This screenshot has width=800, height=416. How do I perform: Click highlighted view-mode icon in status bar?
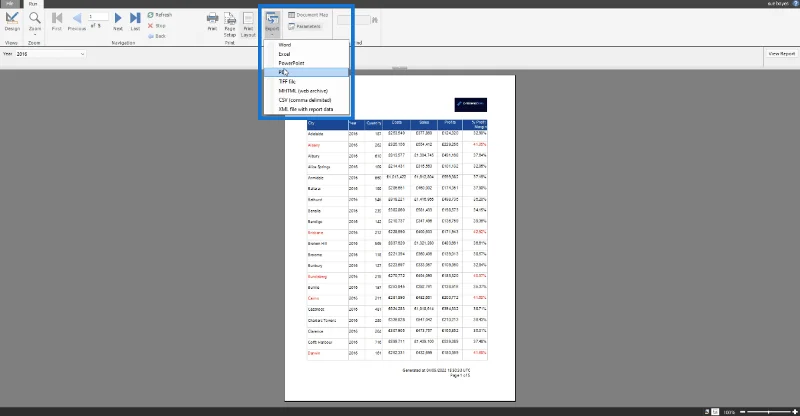715,411
